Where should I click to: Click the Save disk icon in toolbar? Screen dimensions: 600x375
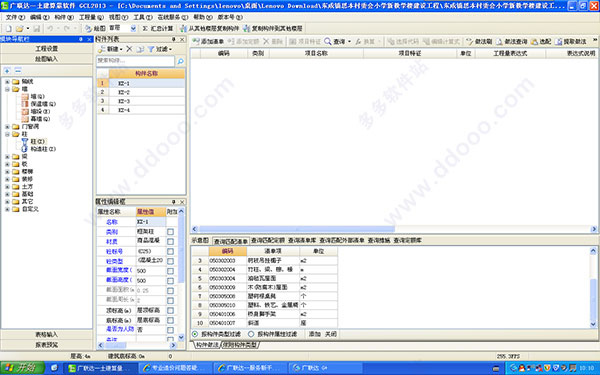tap(37, 29)
